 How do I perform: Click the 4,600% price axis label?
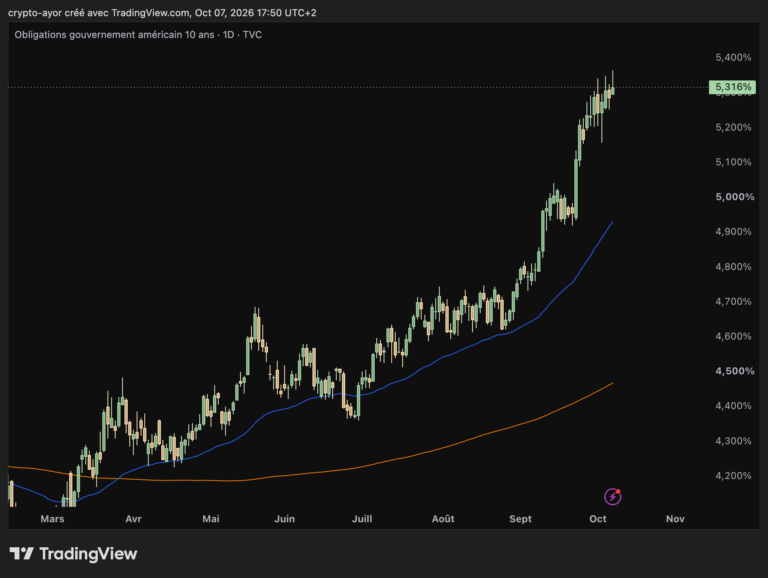tap(733, 337)
